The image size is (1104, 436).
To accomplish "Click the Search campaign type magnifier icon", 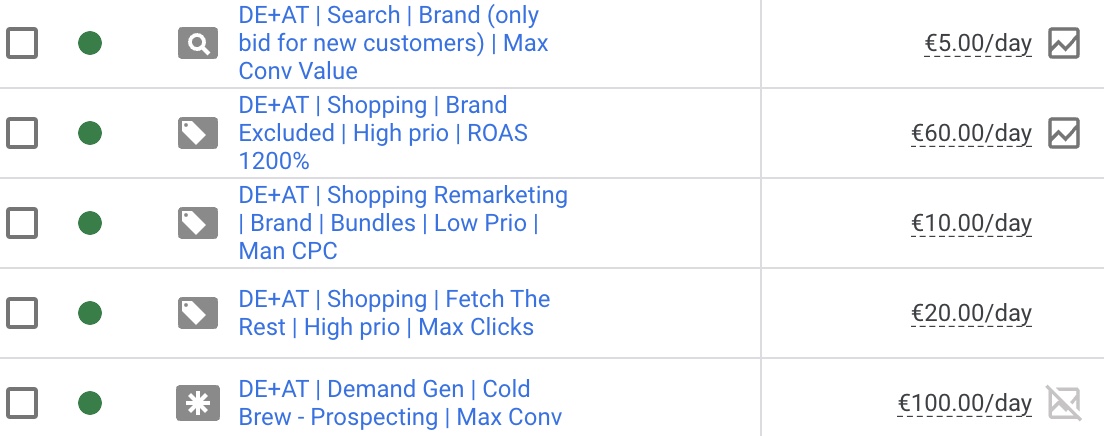I will [x=198, y=43].
